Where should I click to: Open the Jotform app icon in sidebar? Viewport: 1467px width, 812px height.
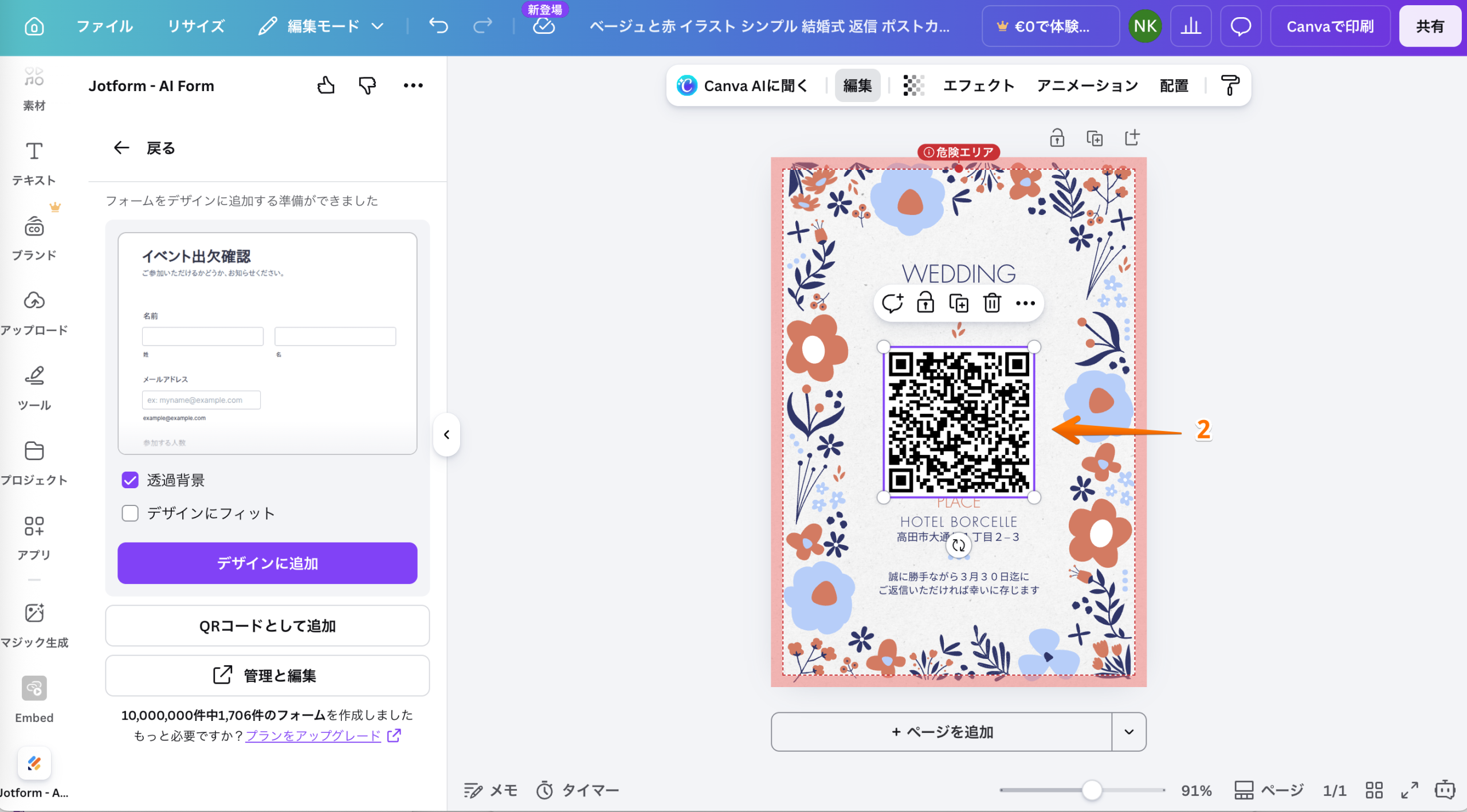pos(34,764)
